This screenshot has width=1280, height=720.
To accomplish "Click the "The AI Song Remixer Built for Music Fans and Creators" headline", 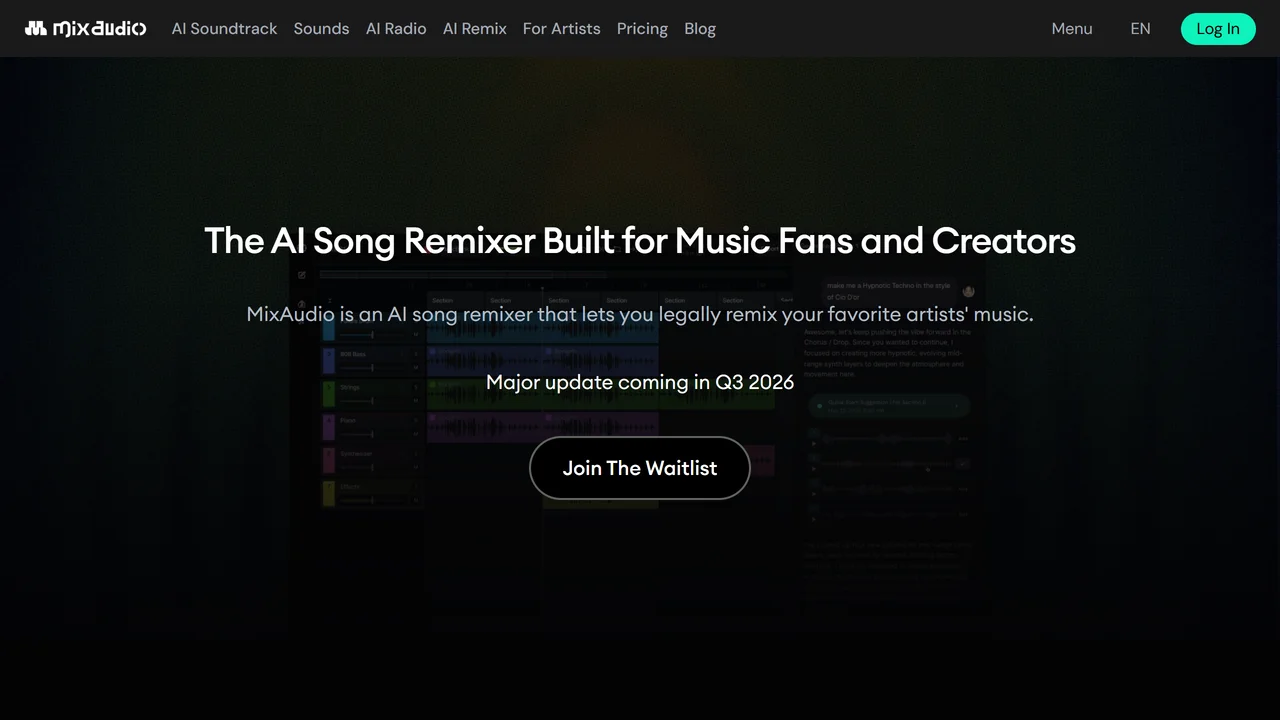I will click(640, 241).
